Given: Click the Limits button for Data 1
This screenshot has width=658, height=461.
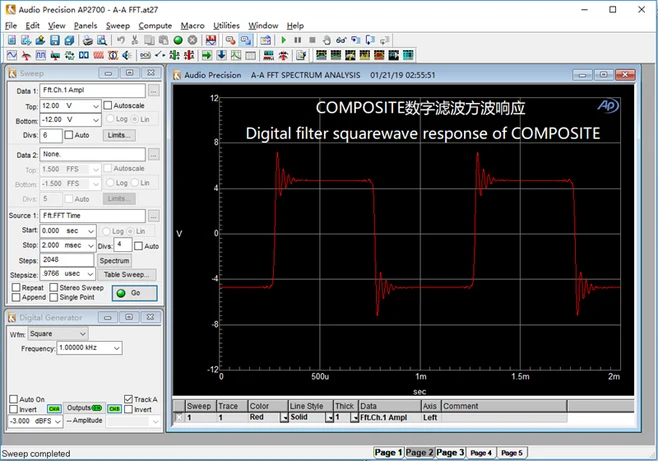Looking at the screenshot, I should coord(119,135).
